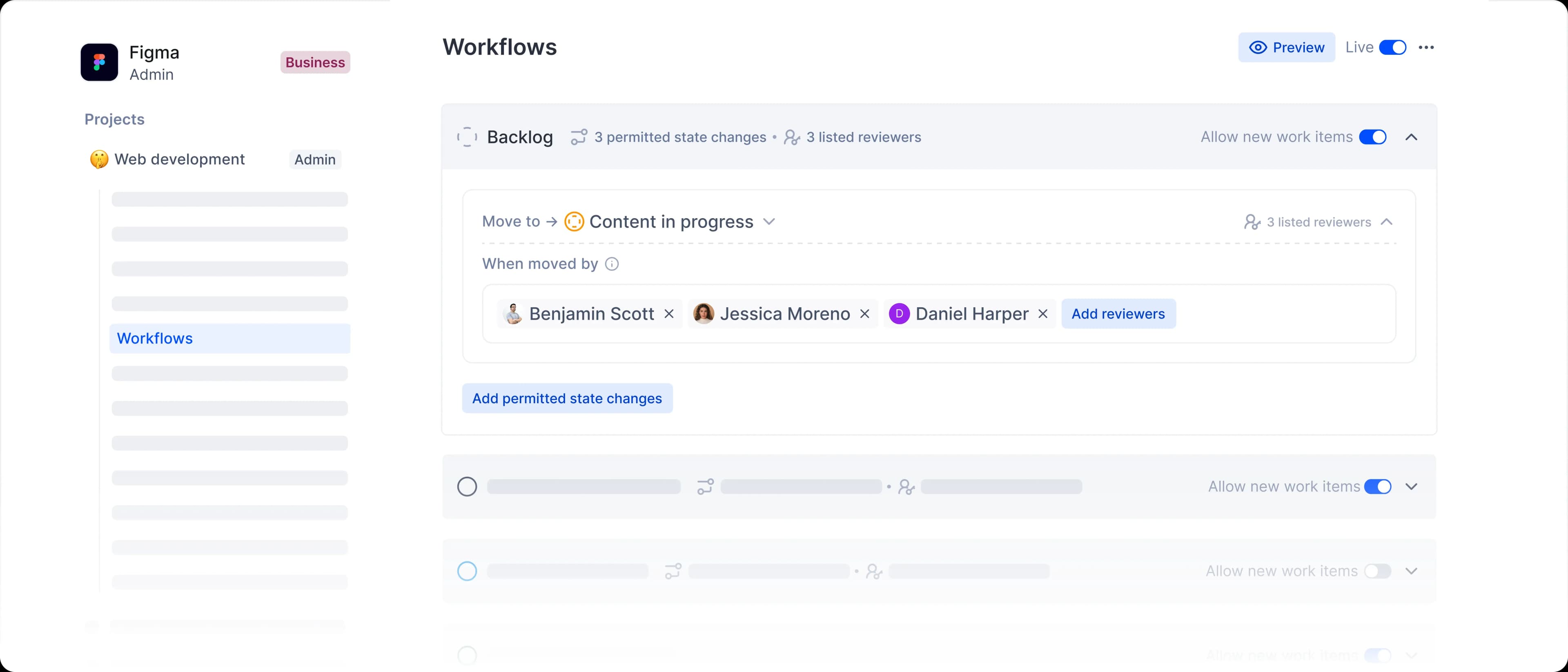The width and height of the screenshot is (1568, 672).
Task: Collapse the 3 listed reviewers panel
Action: point(1387,221)
